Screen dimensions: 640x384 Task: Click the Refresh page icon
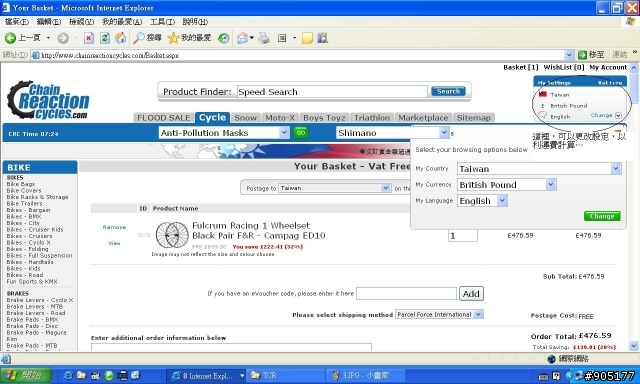point(105,38)
